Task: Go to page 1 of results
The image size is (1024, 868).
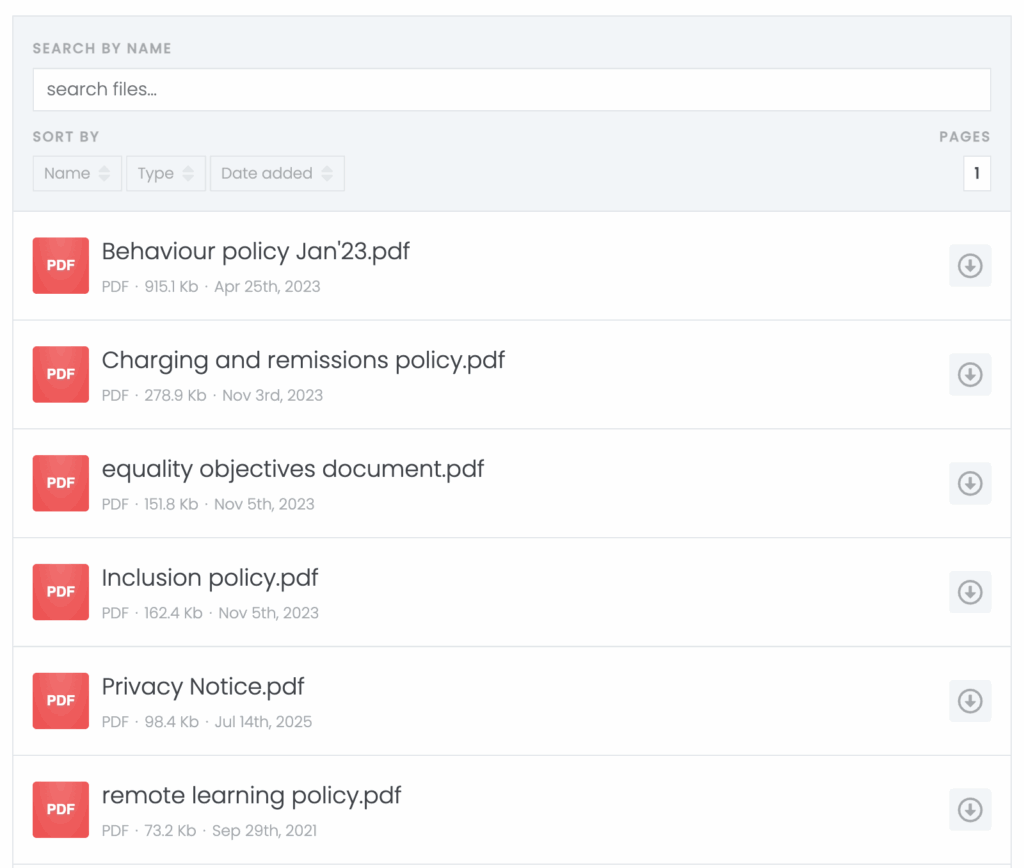Action: click(x=976, y=173)
